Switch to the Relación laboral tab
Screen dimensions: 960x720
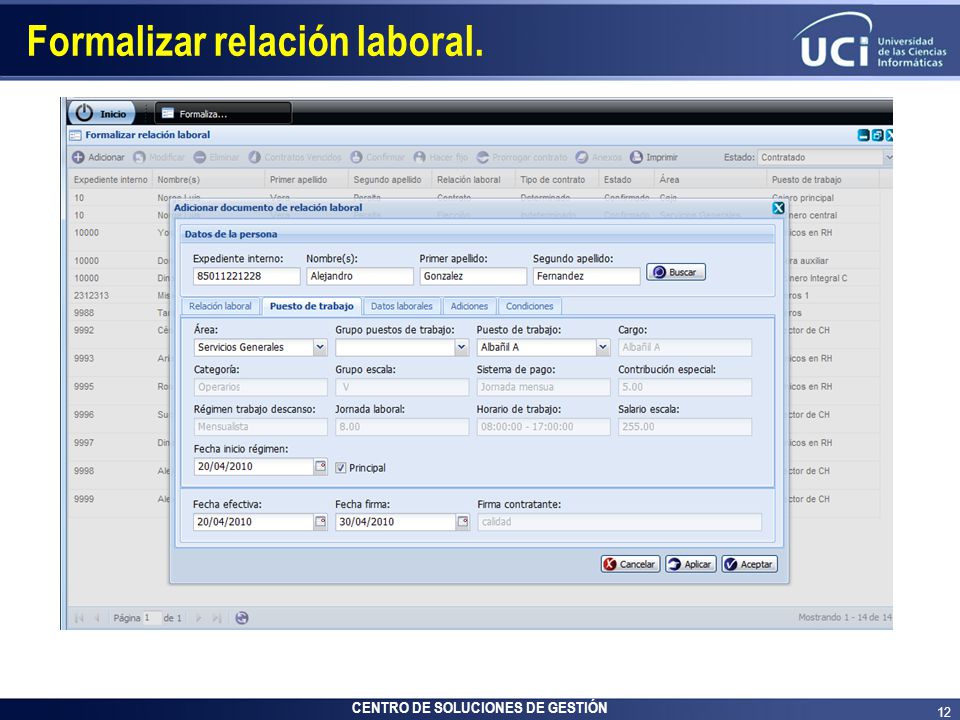(x=220, y=306)
